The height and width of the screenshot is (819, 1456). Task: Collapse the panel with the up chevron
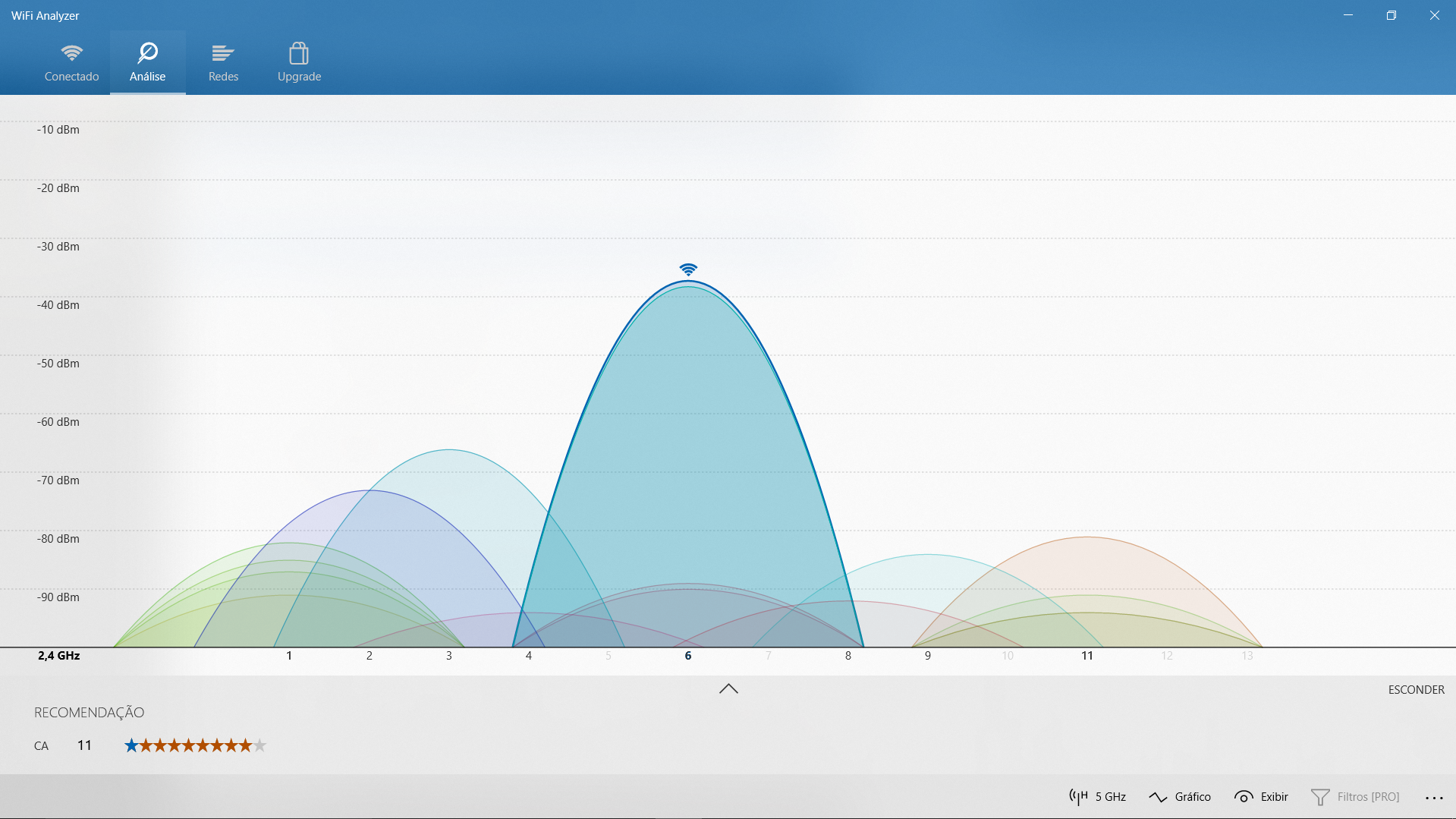point(728,688)
